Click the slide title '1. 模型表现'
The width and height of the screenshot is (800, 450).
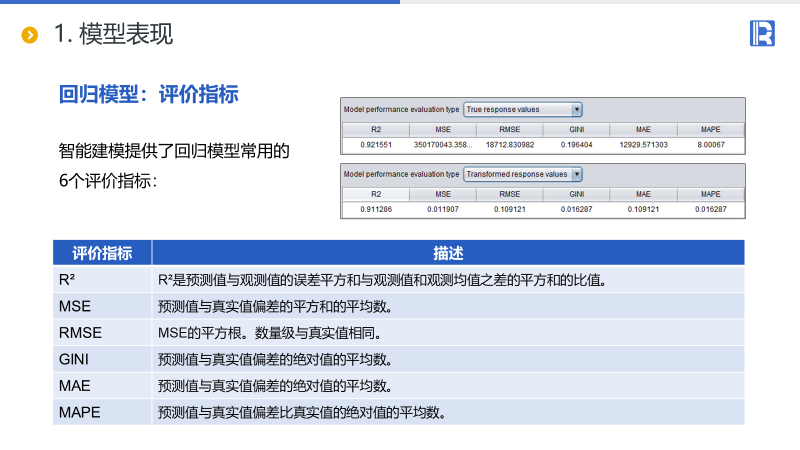click(x=113, y=35)
